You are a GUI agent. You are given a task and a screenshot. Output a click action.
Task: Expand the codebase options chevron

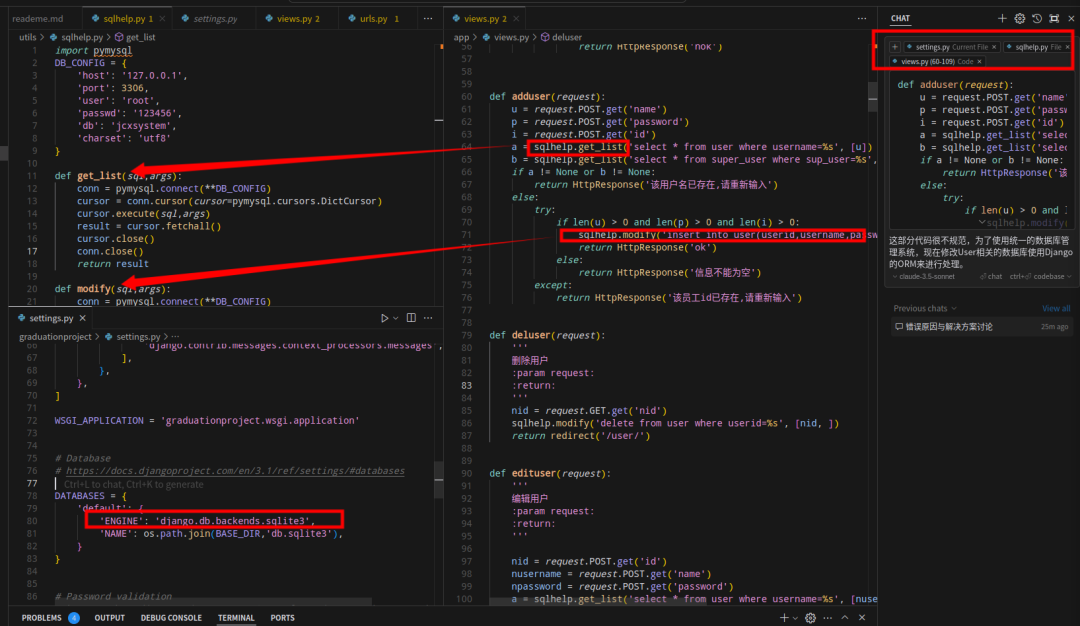tap(1069, 276)
